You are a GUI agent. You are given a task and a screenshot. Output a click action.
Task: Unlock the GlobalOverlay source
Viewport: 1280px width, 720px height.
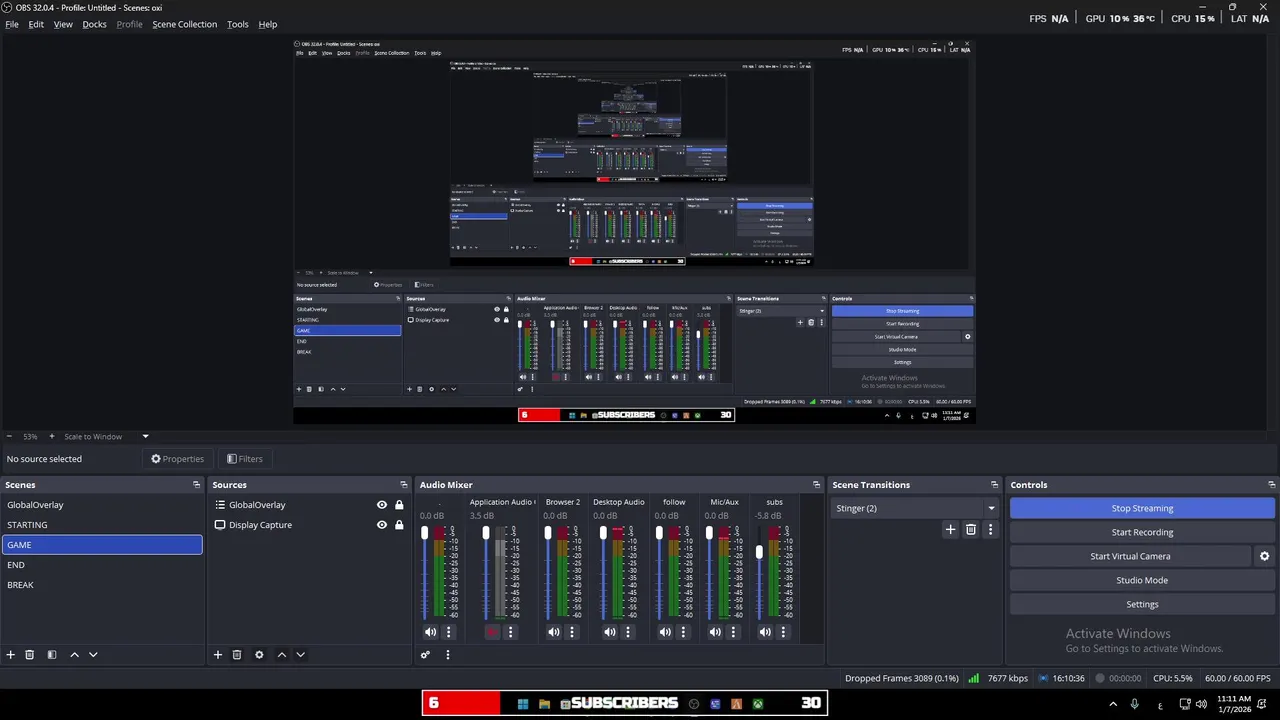pos(399,505)
